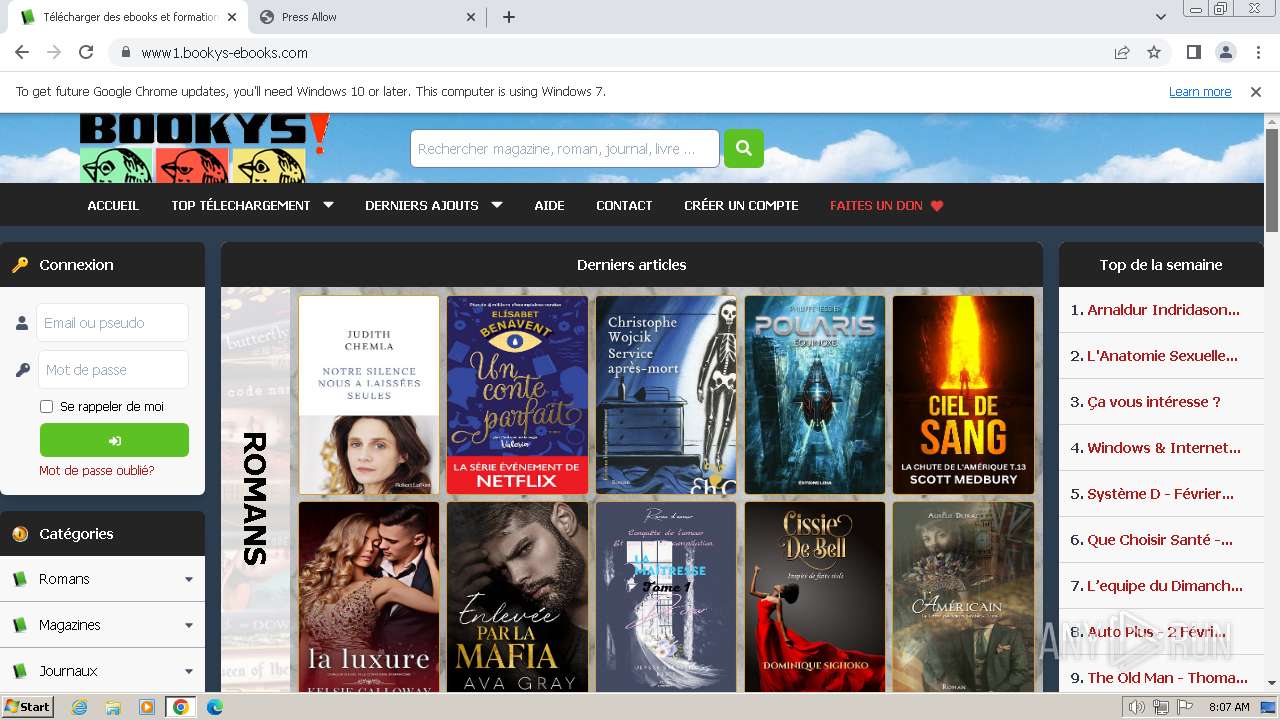Image resolution: width=1280 pixels, height=720 pixels.
Task: Click the Windows Start button
Action: [x=27, y=707]
